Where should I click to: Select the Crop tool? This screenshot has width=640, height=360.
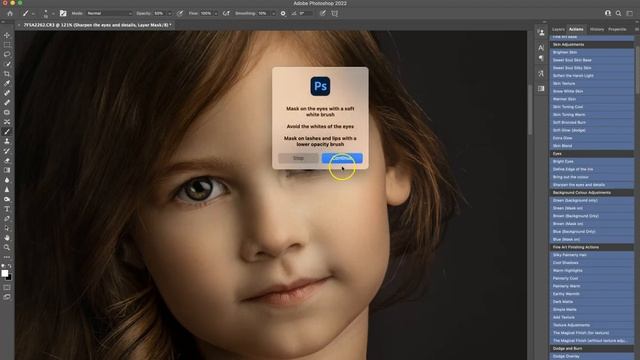coord(7,74)
